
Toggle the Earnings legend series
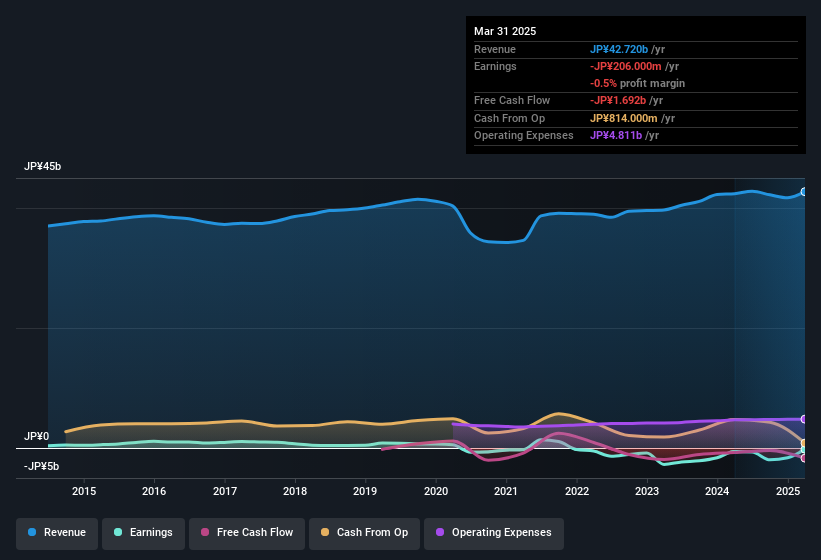pyautogui.click(x=143, y=533)
